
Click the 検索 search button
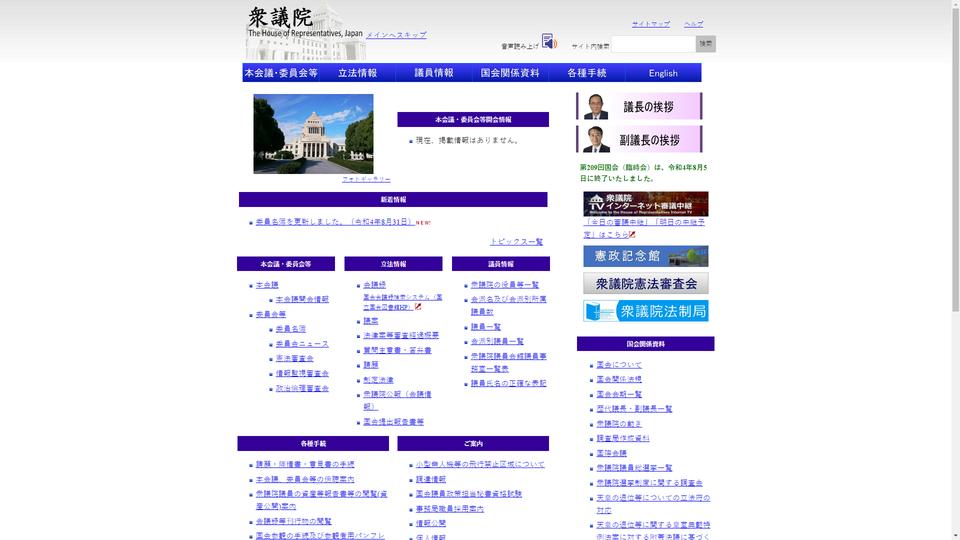click(x=705, y=44)
